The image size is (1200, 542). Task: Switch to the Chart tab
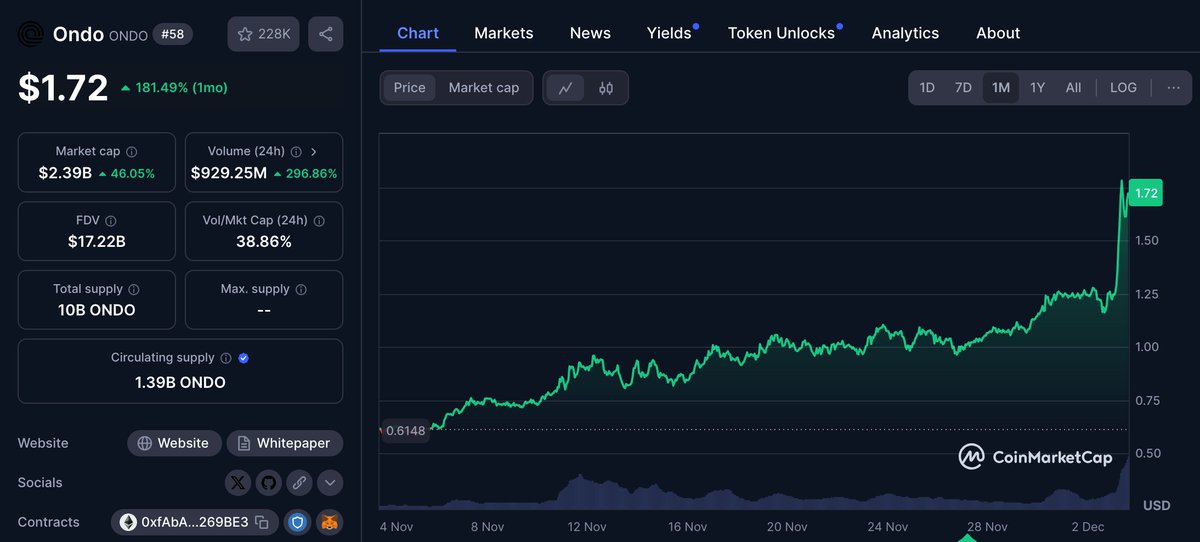coord(418,33)
